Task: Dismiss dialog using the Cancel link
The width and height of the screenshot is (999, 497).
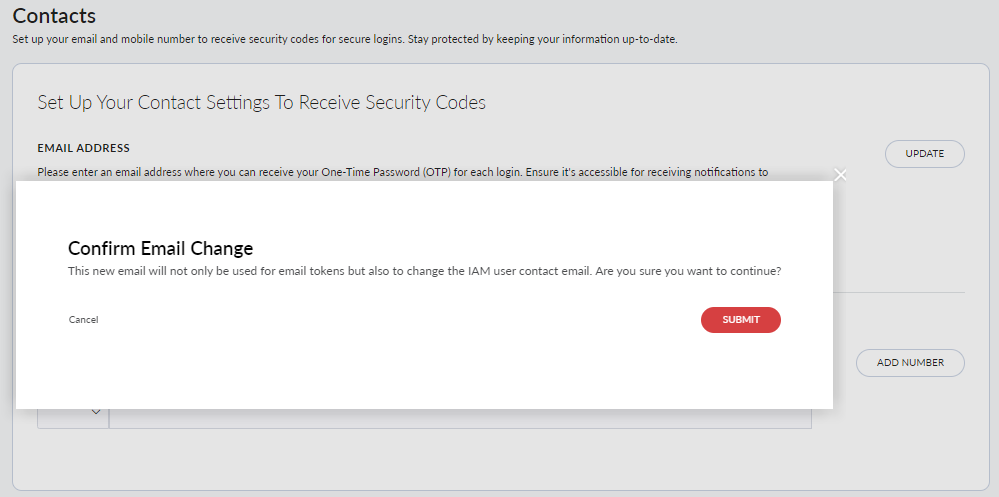Action: pyautogui.click(x=83, y=320)
